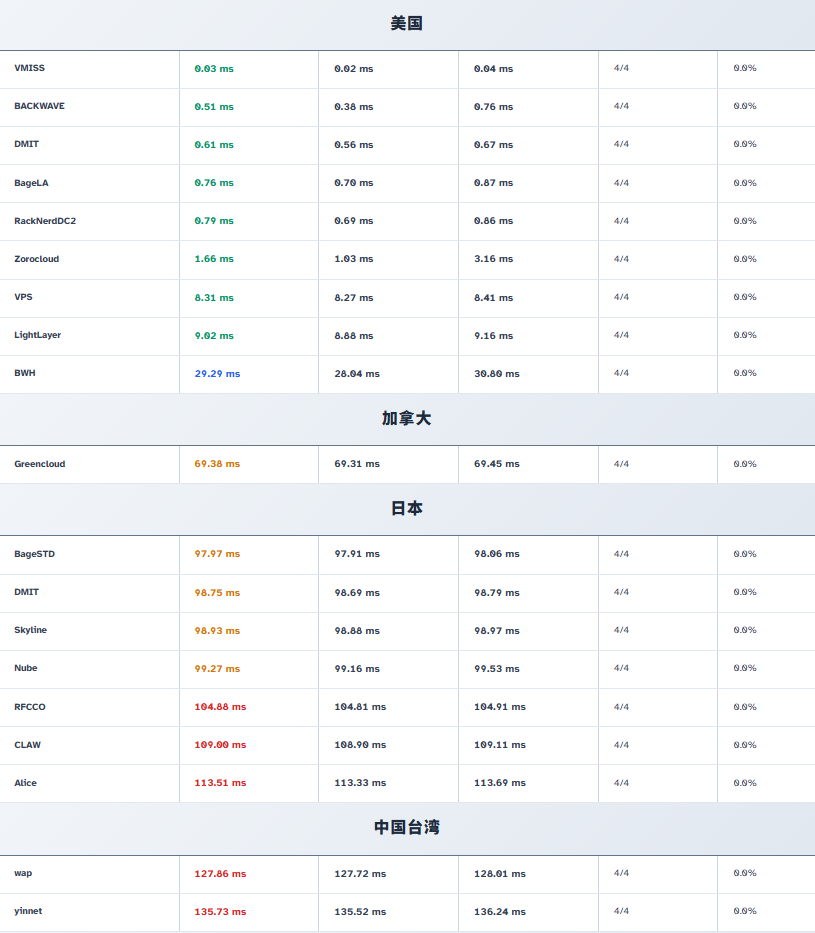Select the LightLayer provider name

point(37,335)
